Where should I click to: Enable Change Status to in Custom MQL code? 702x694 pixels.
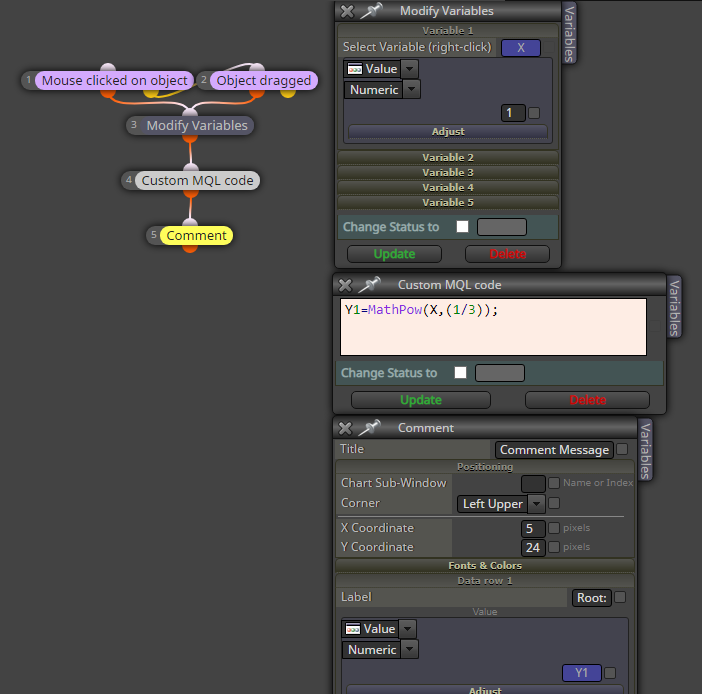461,373
